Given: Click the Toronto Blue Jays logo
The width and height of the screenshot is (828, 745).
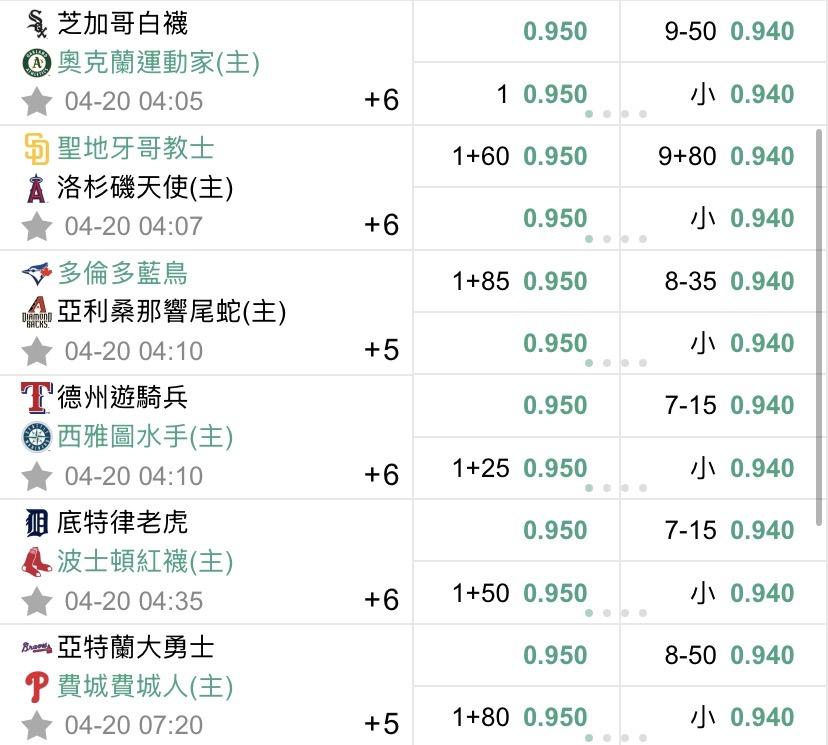Looking at the screenshot, I should click(x=37, y=273).
